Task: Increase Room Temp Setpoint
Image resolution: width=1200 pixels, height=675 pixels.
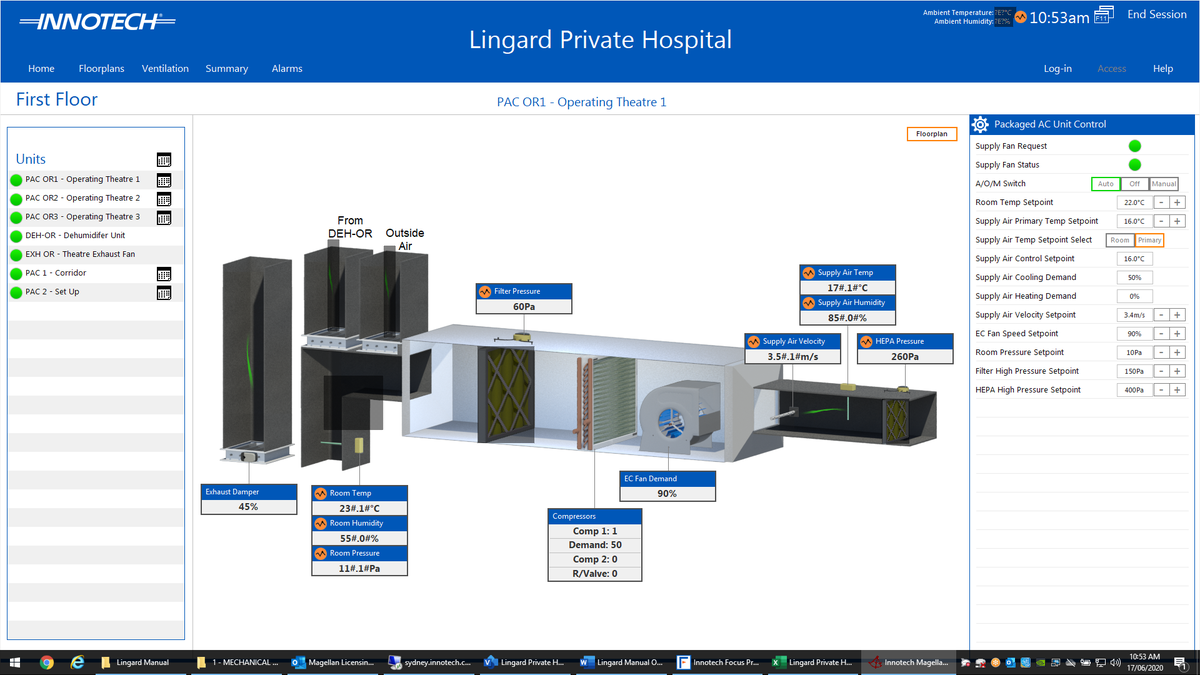Action: click(1178, 203)
